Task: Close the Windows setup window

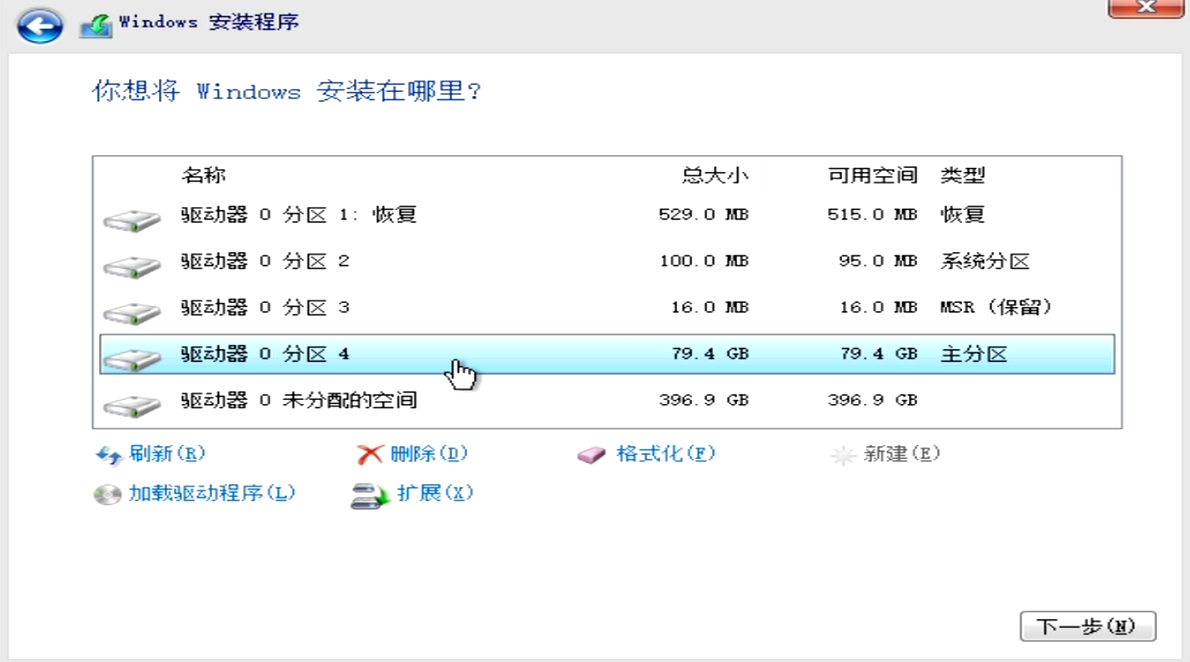Action: (1144, 8)
